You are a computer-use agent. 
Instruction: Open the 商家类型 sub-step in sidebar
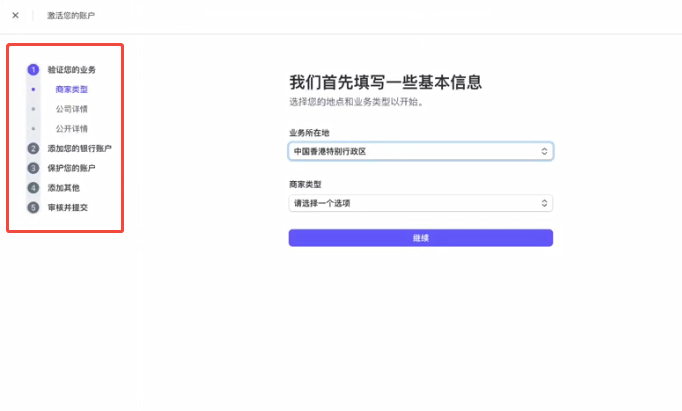(x=71, y=90)
